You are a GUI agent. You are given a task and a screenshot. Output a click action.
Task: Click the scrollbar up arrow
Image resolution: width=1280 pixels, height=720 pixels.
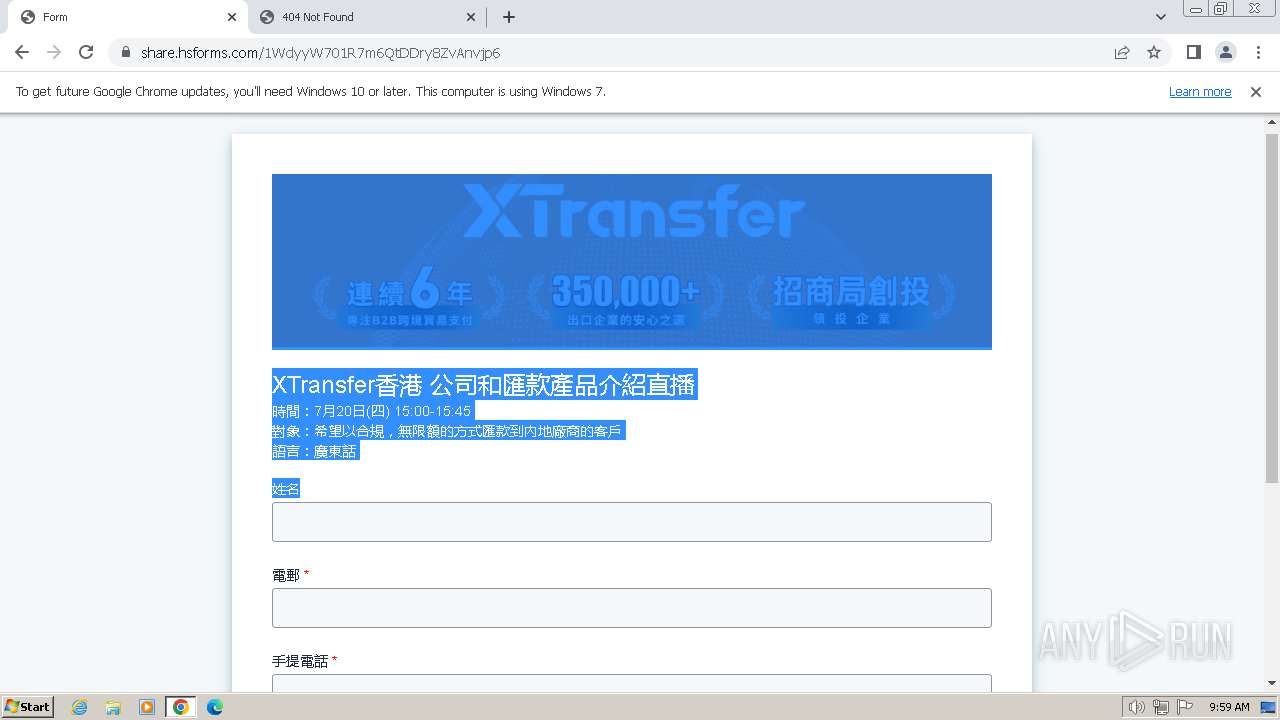1272,121
